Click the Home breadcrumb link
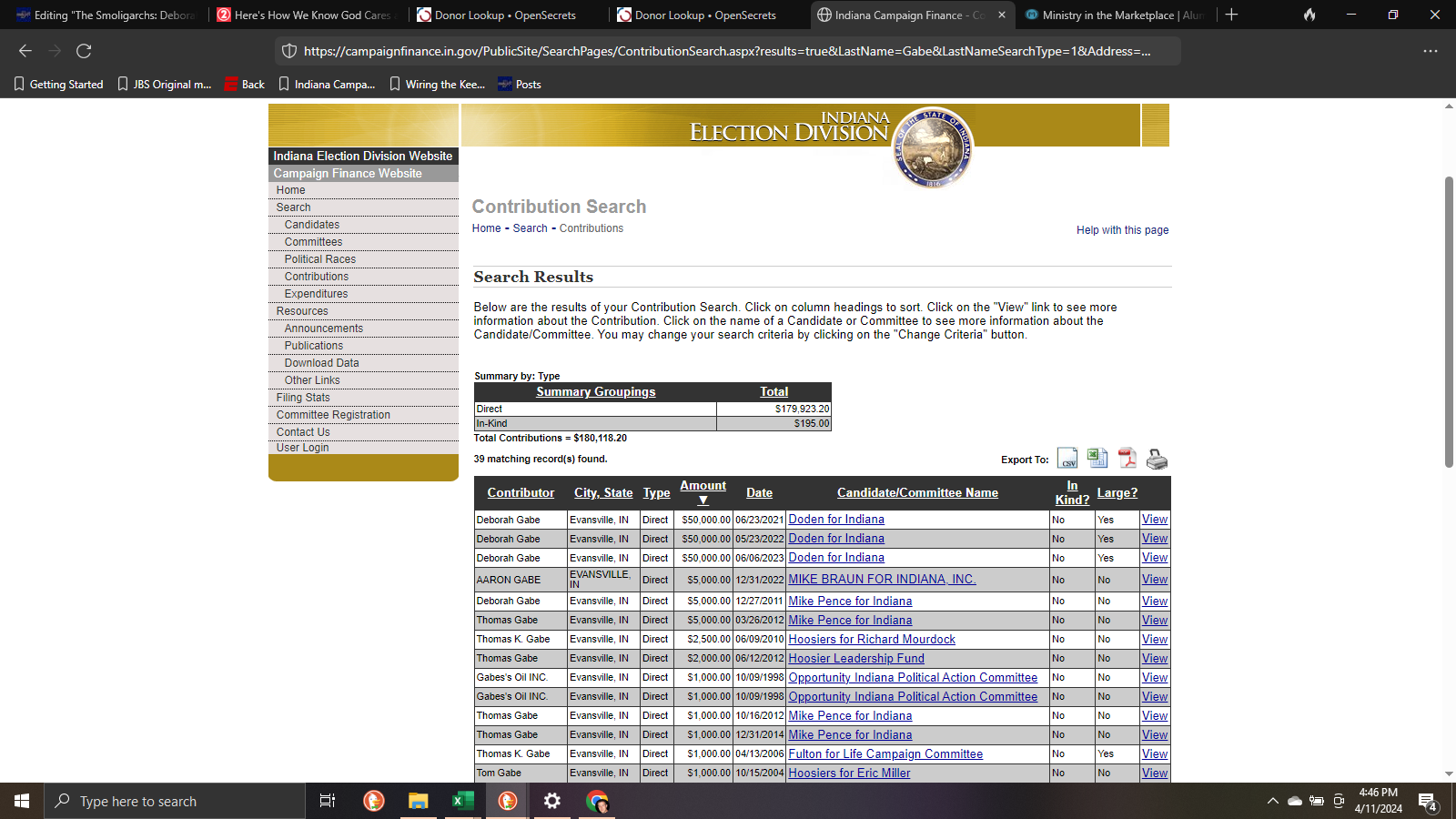Viewport: 1456px width, 819px height. (x=486, y=228)
